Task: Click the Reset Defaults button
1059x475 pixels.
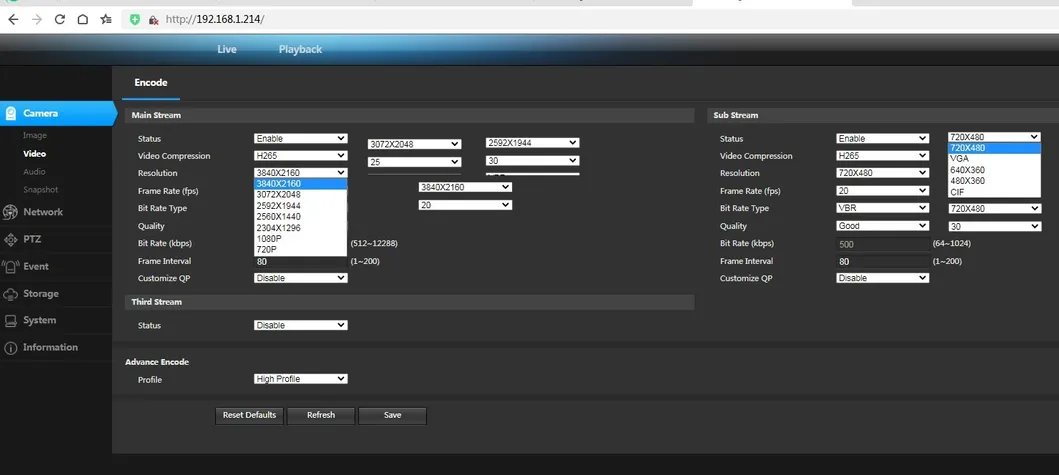Action: click(x=250, y=416)
